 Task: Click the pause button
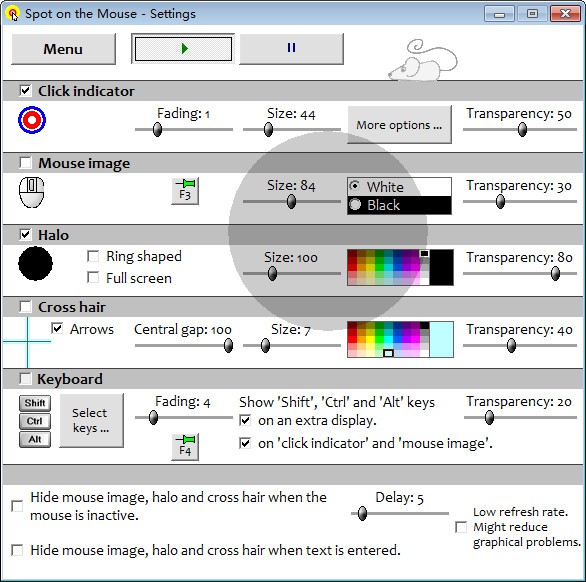click(292, 49)
